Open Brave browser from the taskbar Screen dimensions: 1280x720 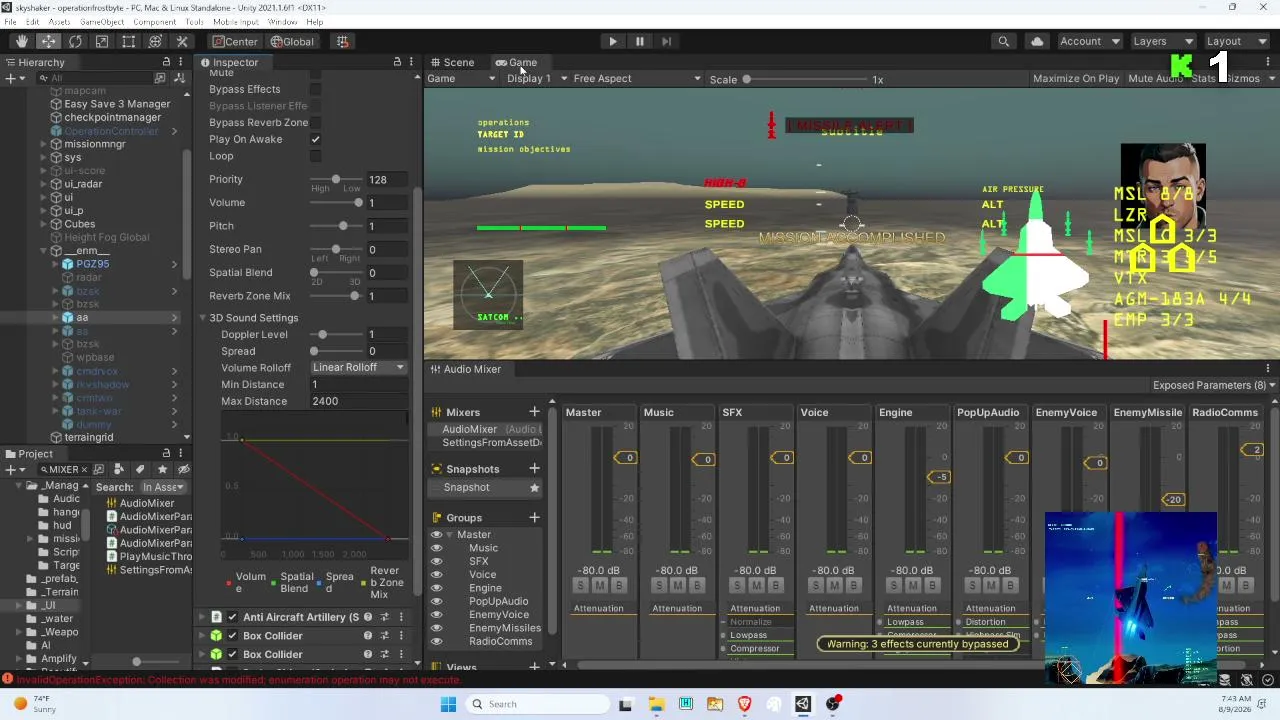tap(744, 704)
